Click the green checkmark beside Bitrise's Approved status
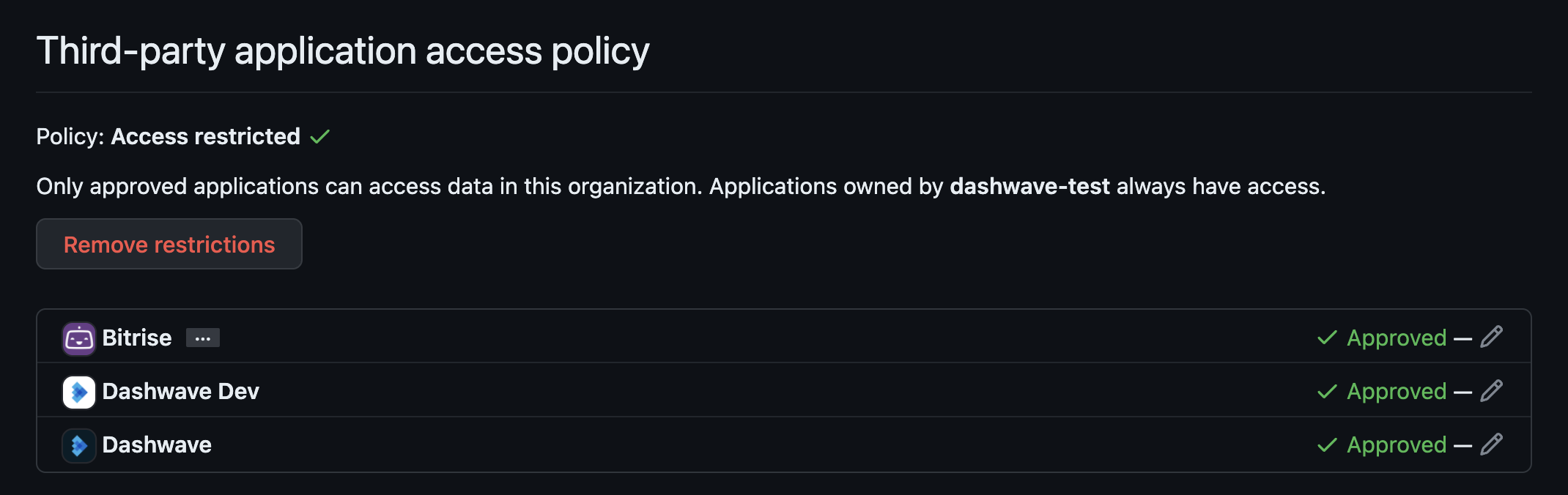 tap(1326, 338)
